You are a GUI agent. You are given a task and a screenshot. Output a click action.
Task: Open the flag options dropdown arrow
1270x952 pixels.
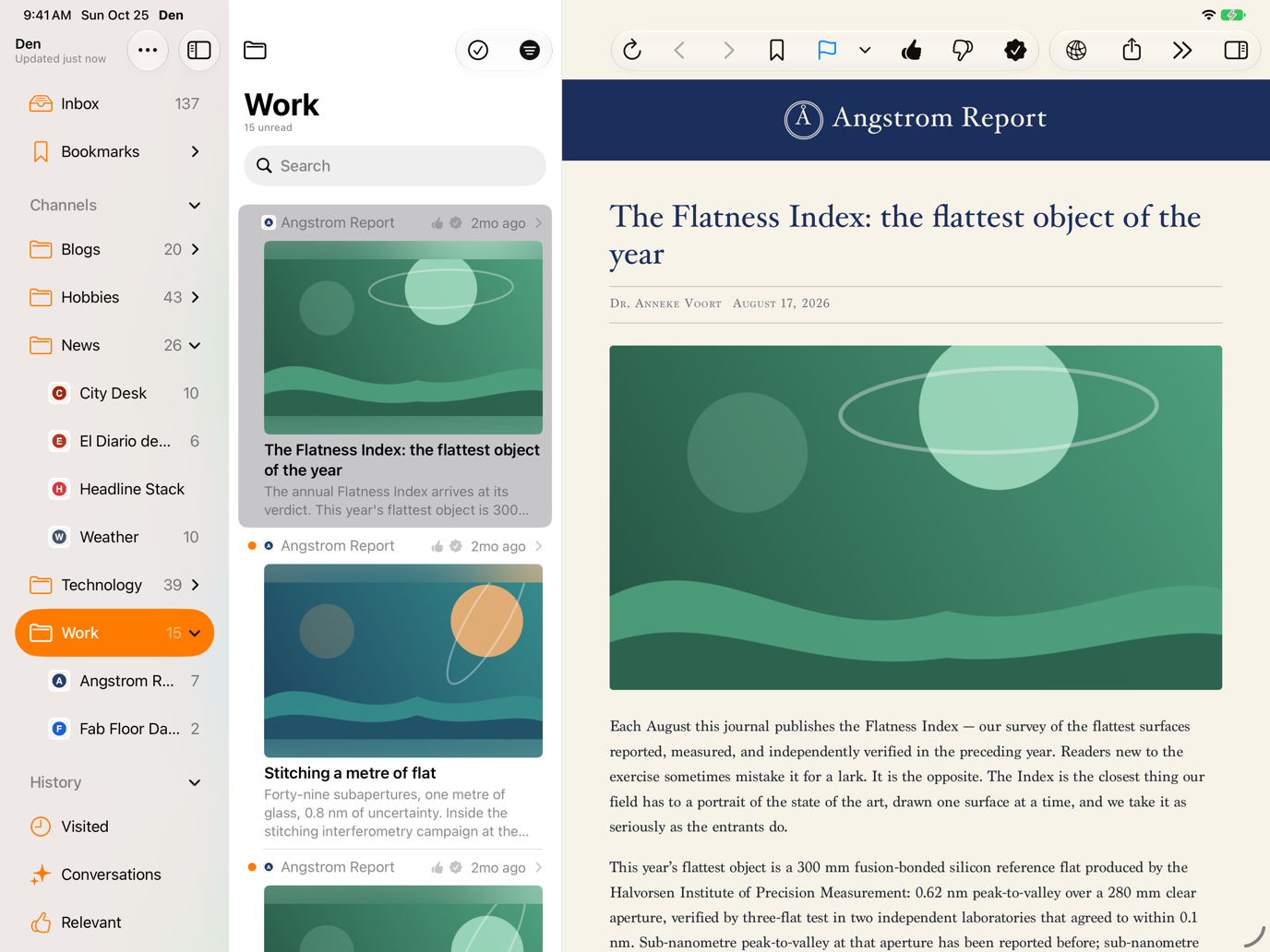(x=865, y=50)
